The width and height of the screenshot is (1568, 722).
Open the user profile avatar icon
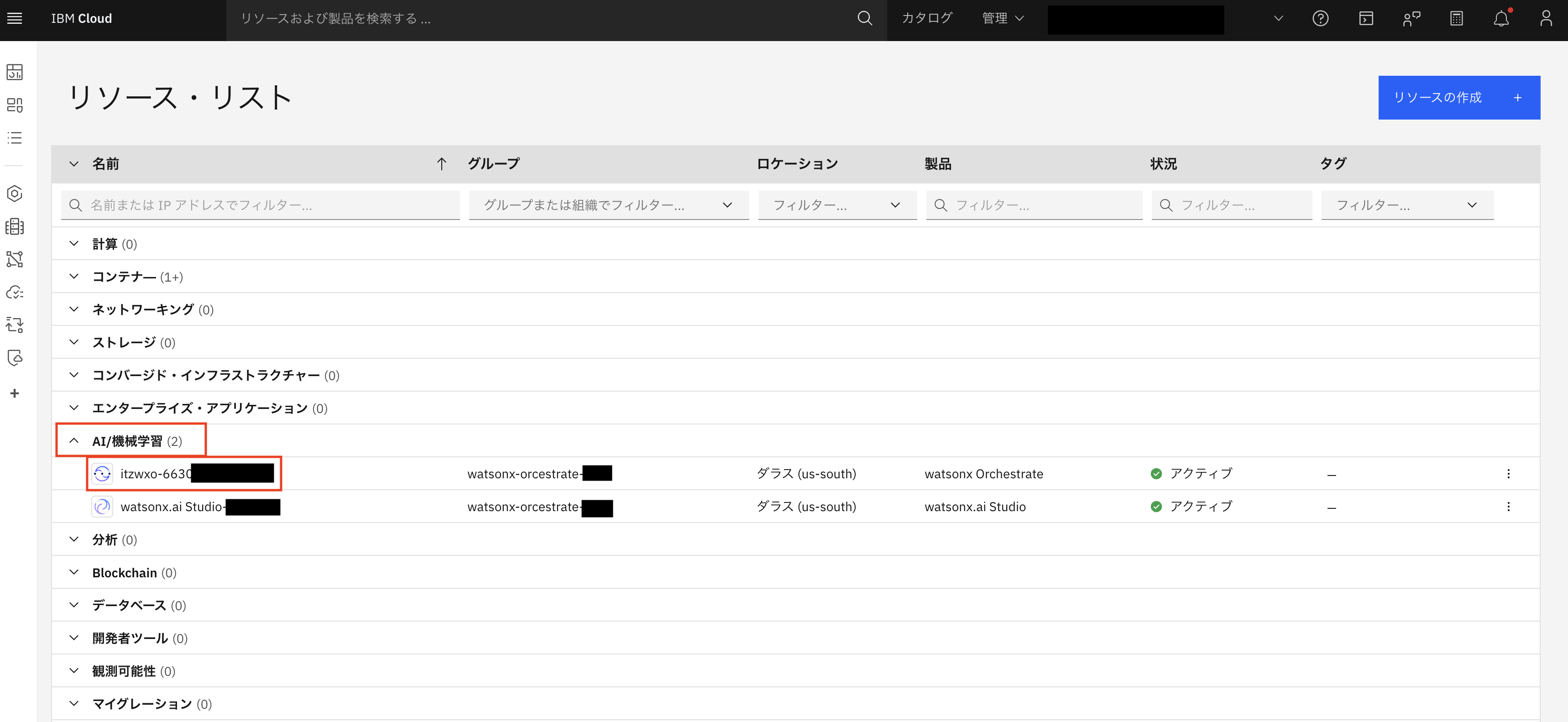1546,18
